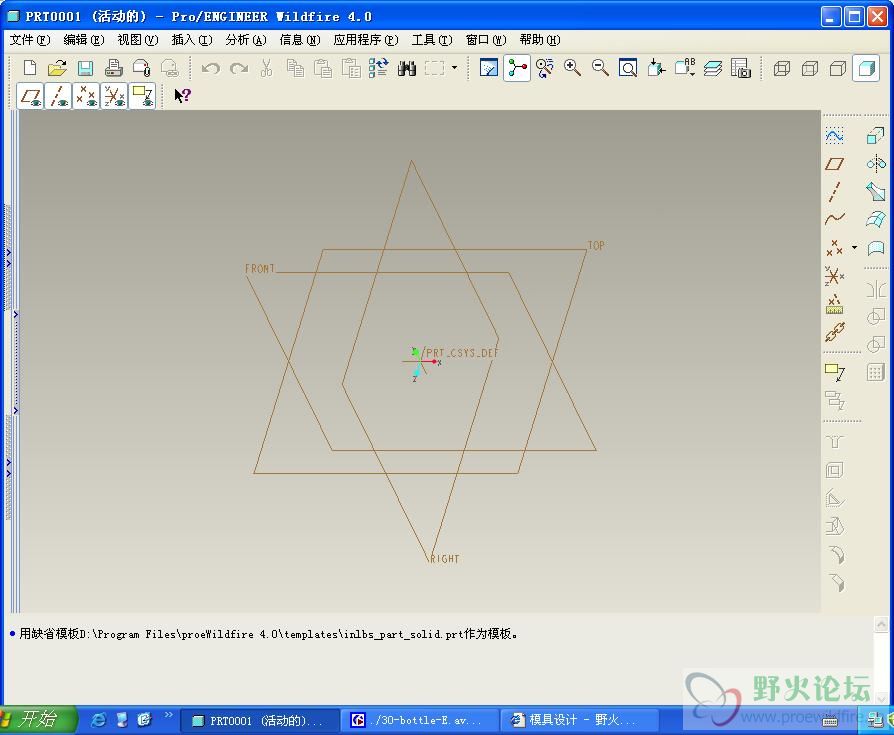Create a new file with New icon
Viewport: 894px width, 735px height.
[30, 68]
